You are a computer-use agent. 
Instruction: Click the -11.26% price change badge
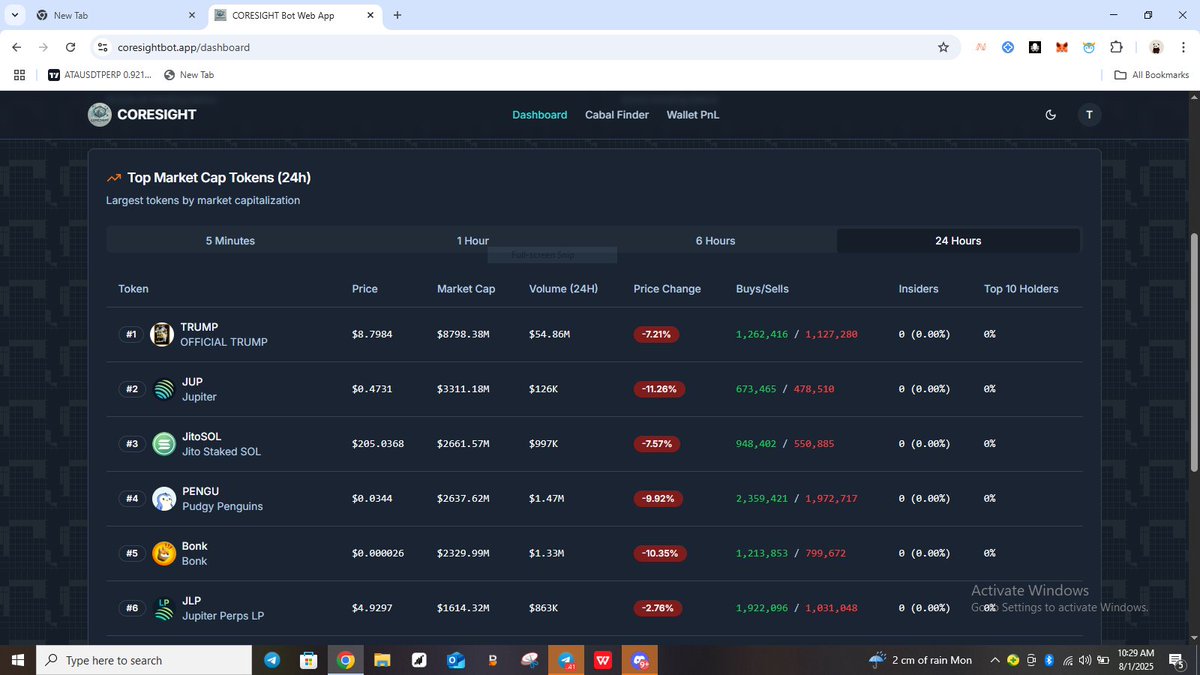point(660,389)
